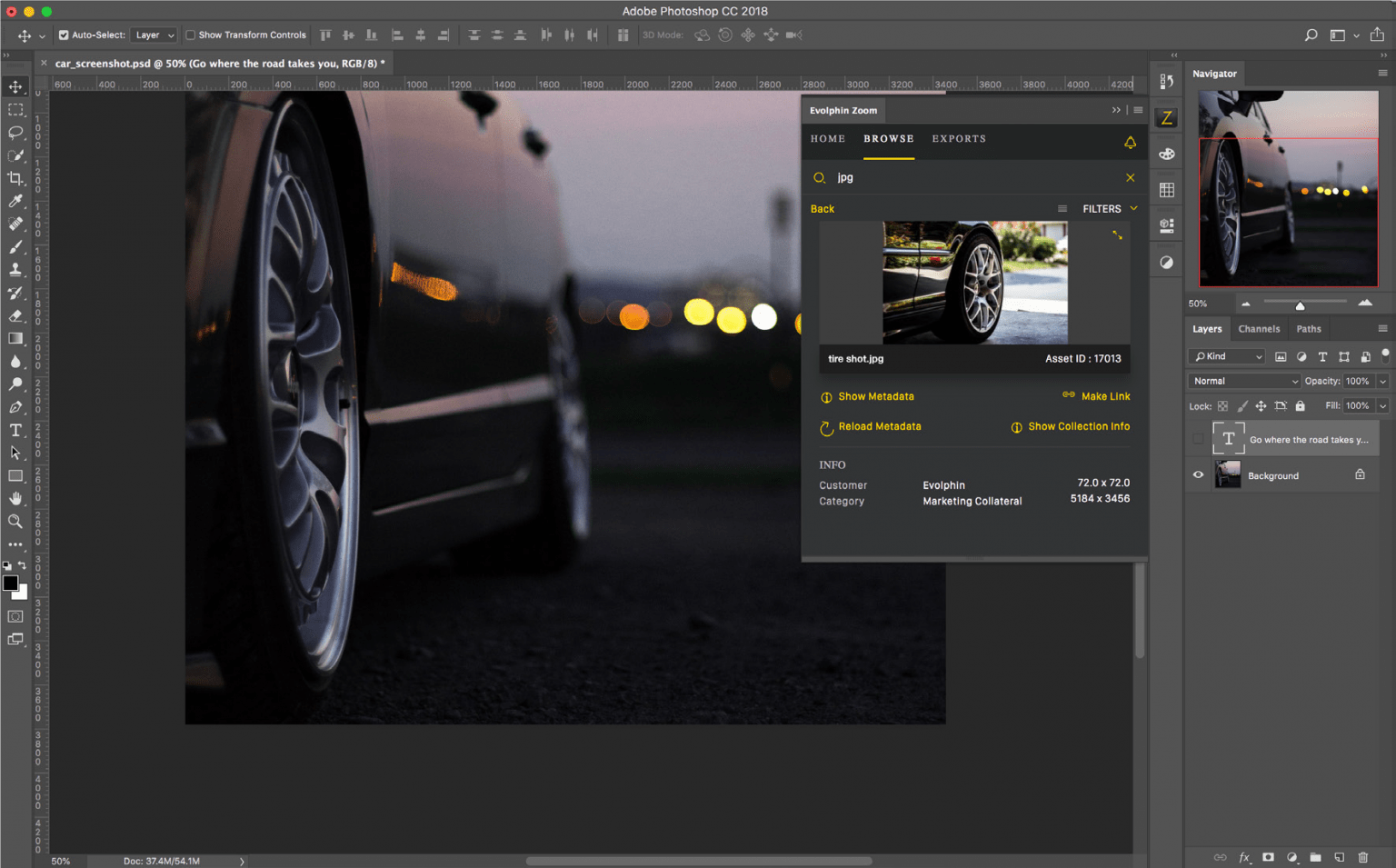Select the Rectangular Marquee tool
Viewport: 1396px width, 868px height.
point(15,110)
